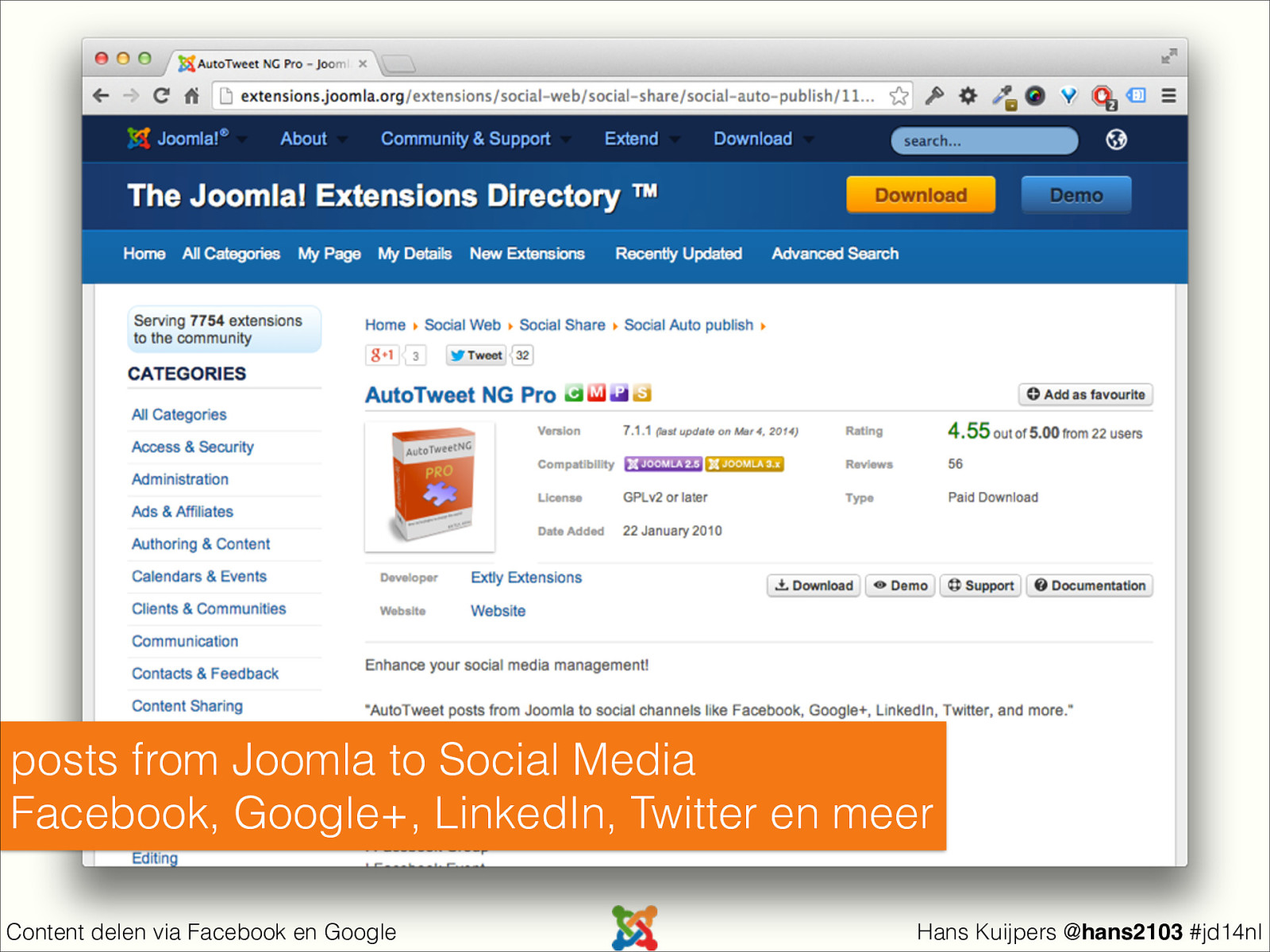Screen dimensions: 1270x952
Task: Click the blue Demo button in header
Action: [1076, 195]
